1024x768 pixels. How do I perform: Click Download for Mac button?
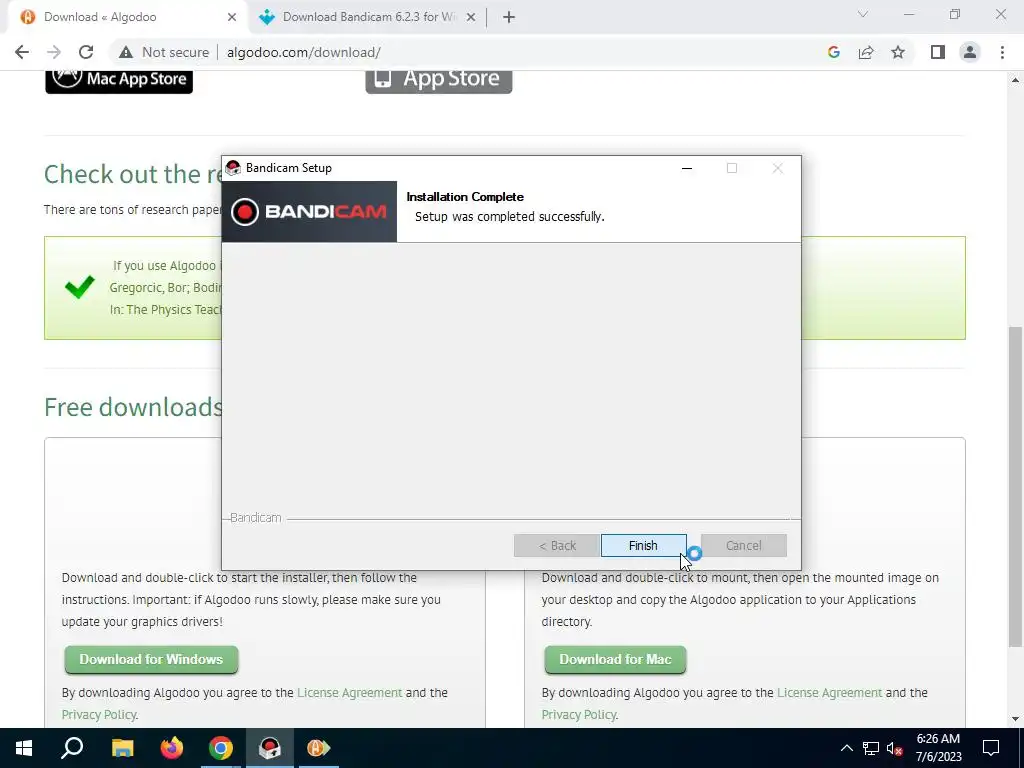615,660
